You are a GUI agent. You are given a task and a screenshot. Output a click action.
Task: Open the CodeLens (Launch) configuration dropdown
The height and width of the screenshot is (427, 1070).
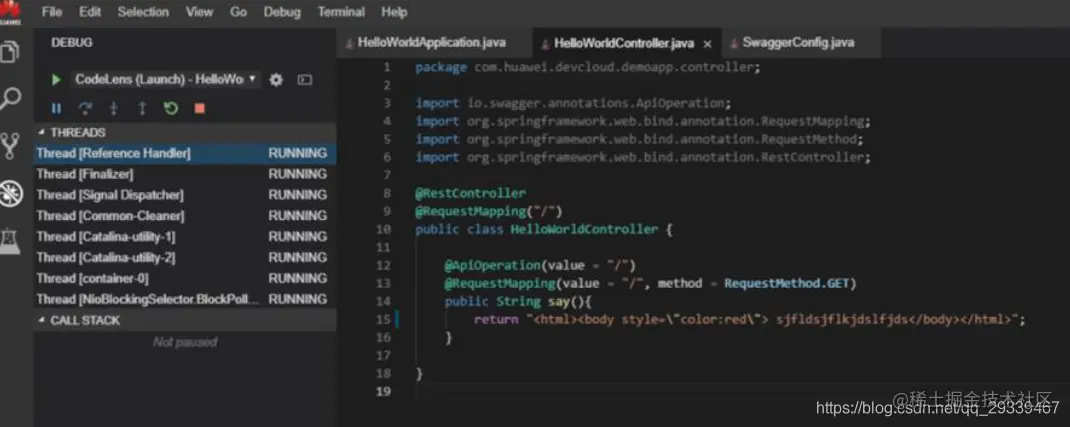(166, 80)
